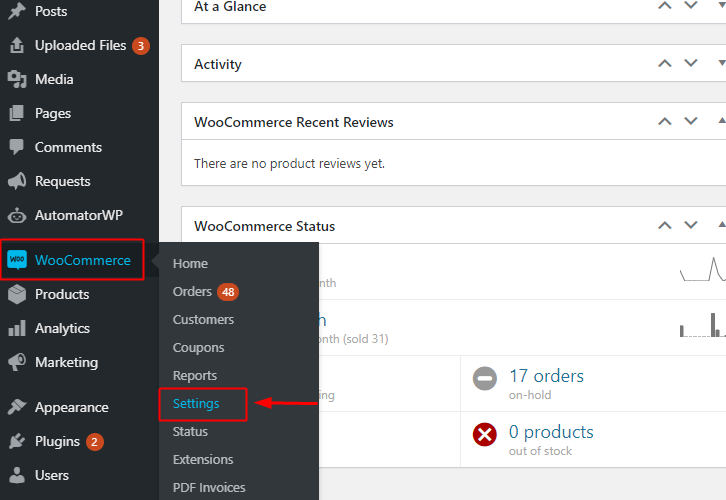
Task: Toggle the Activity panel triangle
Action: click(721, 63)
